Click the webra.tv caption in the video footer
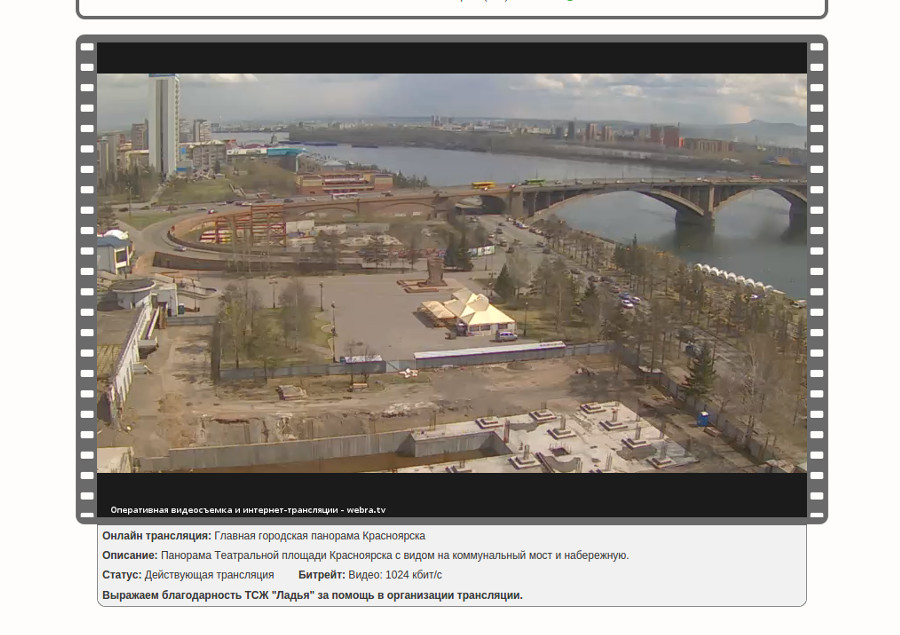Viewport: 900px width, 635px height. (247, 510)
